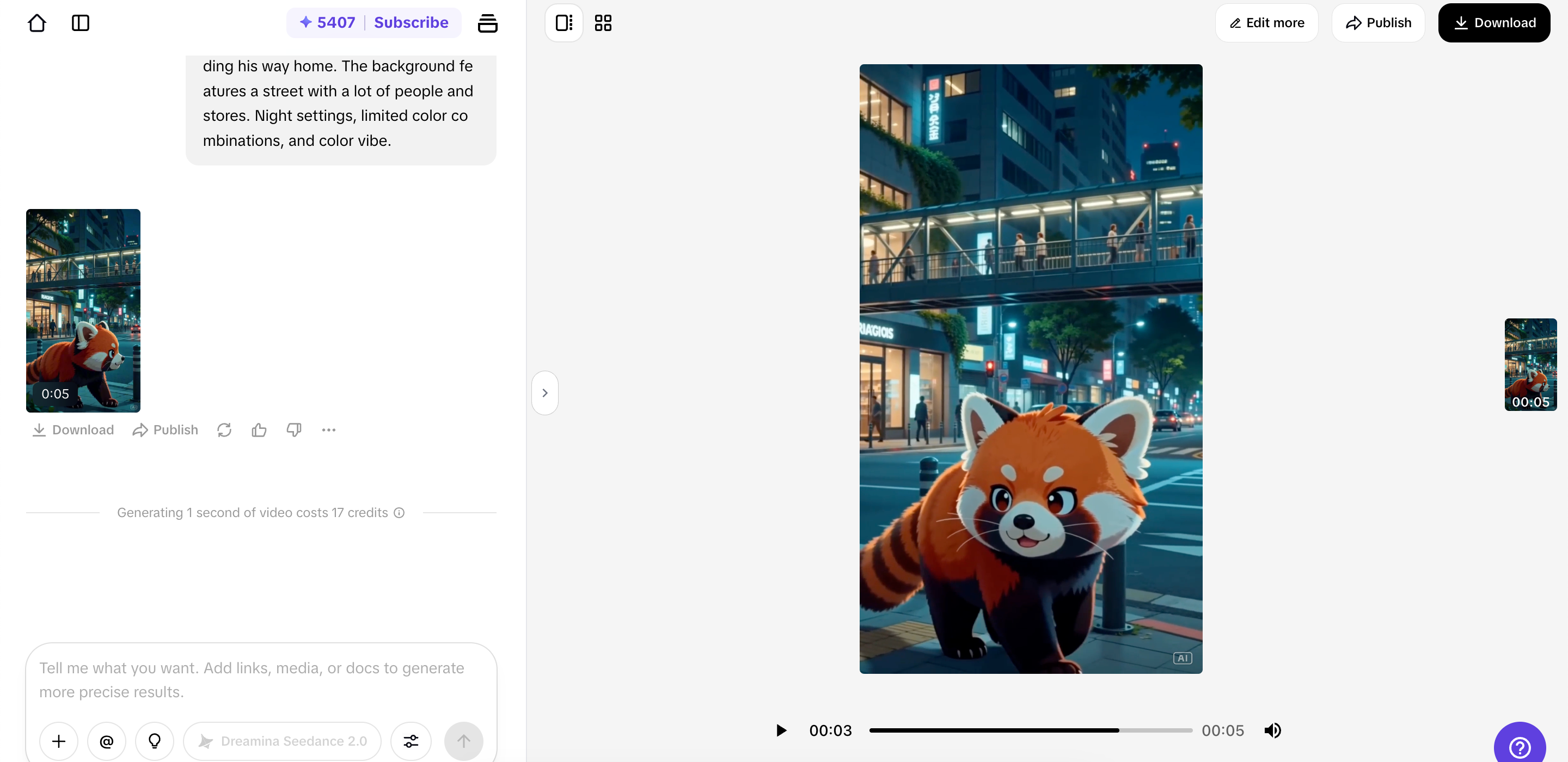This screenshot has height=762, width=1568.
Task: Play the video preview
Action: [781, 730]
